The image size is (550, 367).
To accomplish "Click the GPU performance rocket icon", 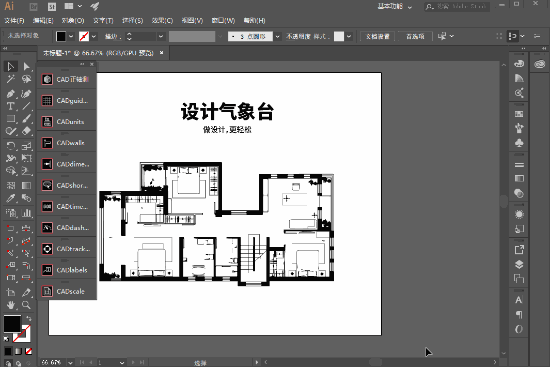I will [x=95, y=6].
